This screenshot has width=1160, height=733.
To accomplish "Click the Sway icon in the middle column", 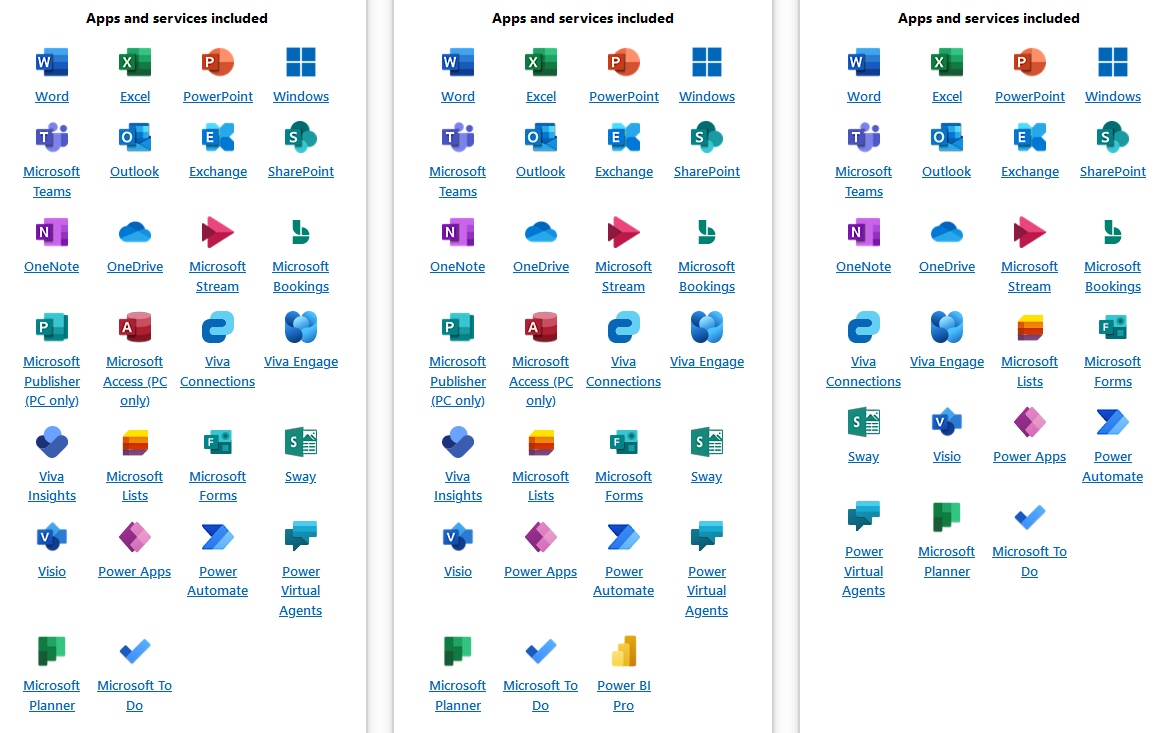I will point(707,442).
